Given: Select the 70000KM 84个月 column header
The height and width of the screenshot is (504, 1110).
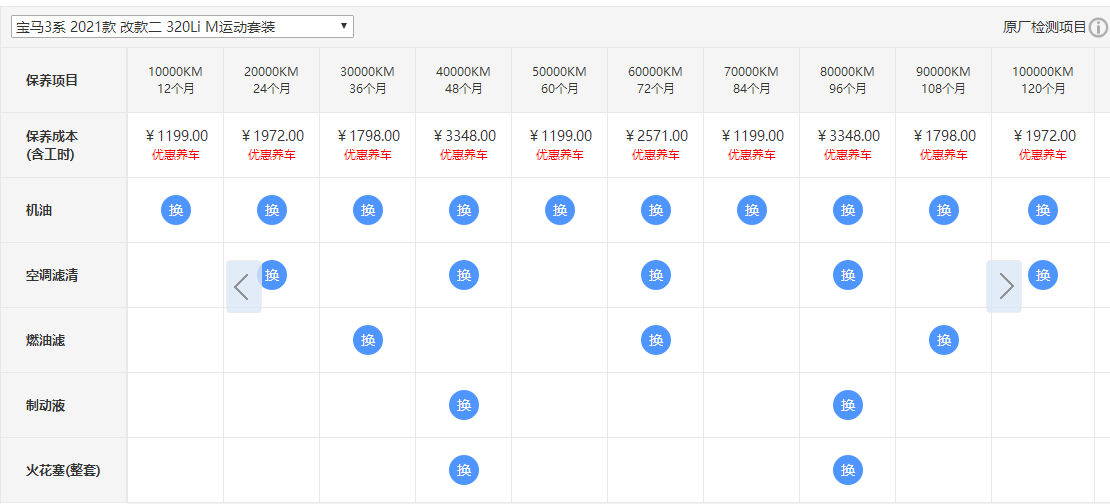Looking at the screenshot, I should [x=752, y=80].
